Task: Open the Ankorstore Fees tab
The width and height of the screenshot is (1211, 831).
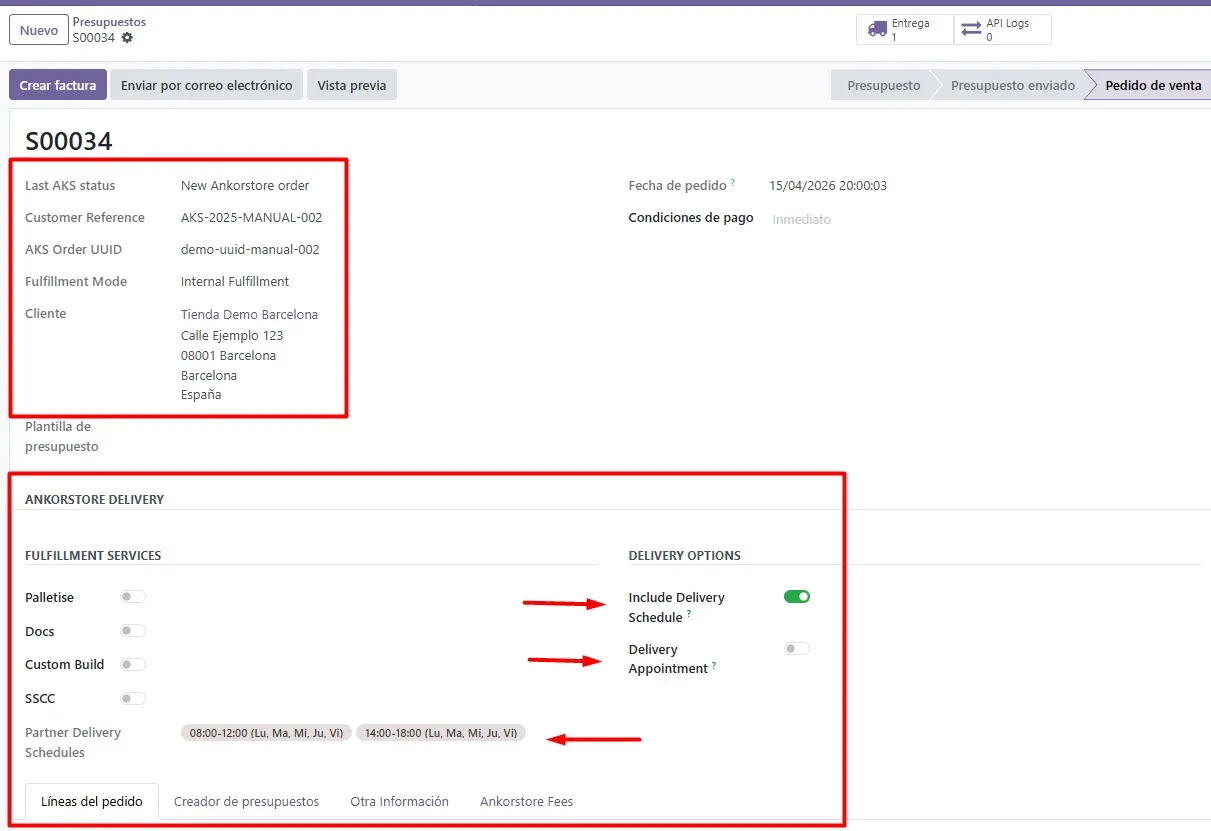Action: click(526, 802)
